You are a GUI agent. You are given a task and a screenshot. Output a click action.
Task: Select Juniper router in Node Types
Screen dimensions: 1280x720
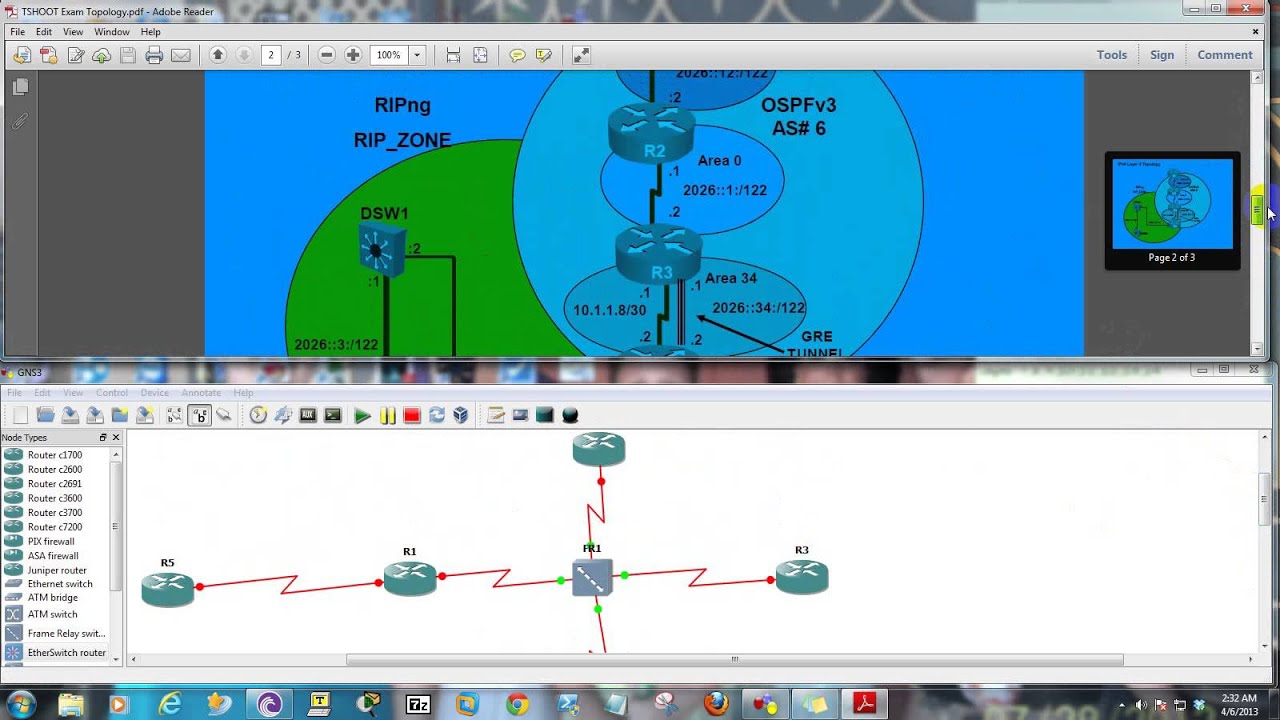click(x=57, y=570)
